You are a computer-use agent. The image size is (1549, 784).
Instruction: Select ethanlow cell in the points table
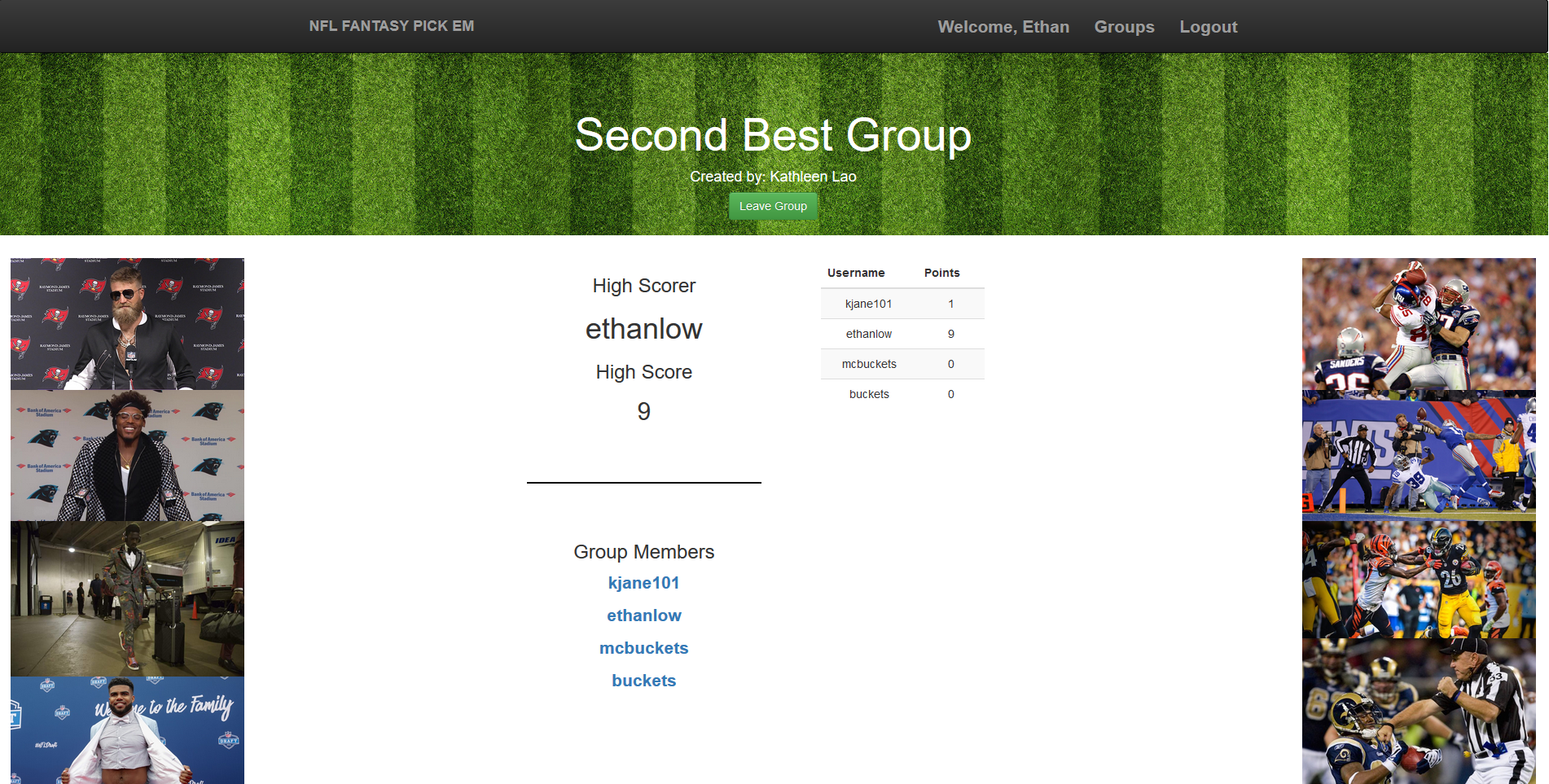869,334
